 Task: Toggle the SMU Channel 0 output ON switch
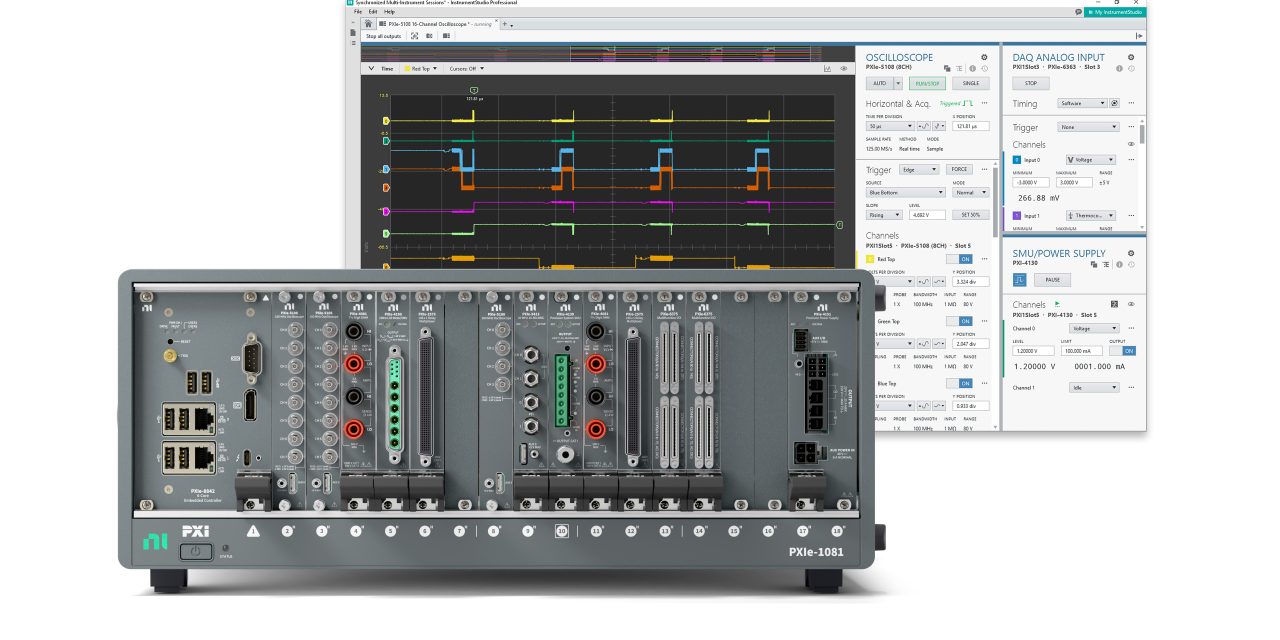pos(1122,351)
